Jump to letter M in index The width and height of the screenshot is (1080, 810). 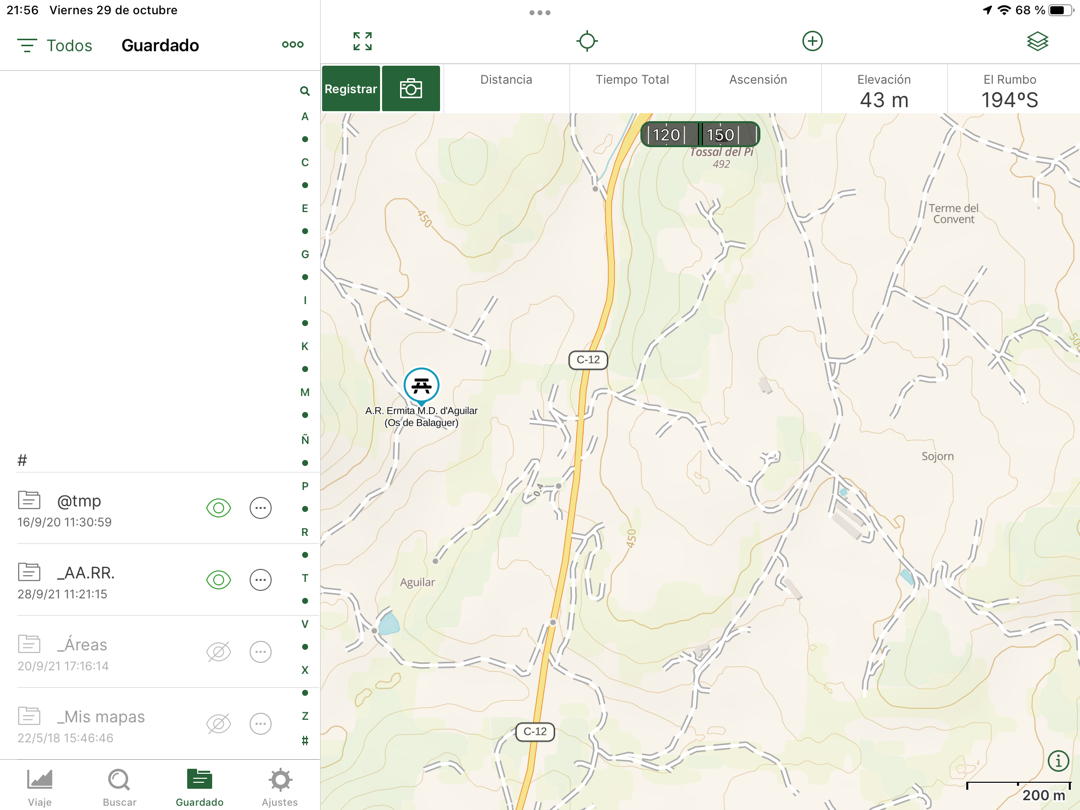[305, 393]
